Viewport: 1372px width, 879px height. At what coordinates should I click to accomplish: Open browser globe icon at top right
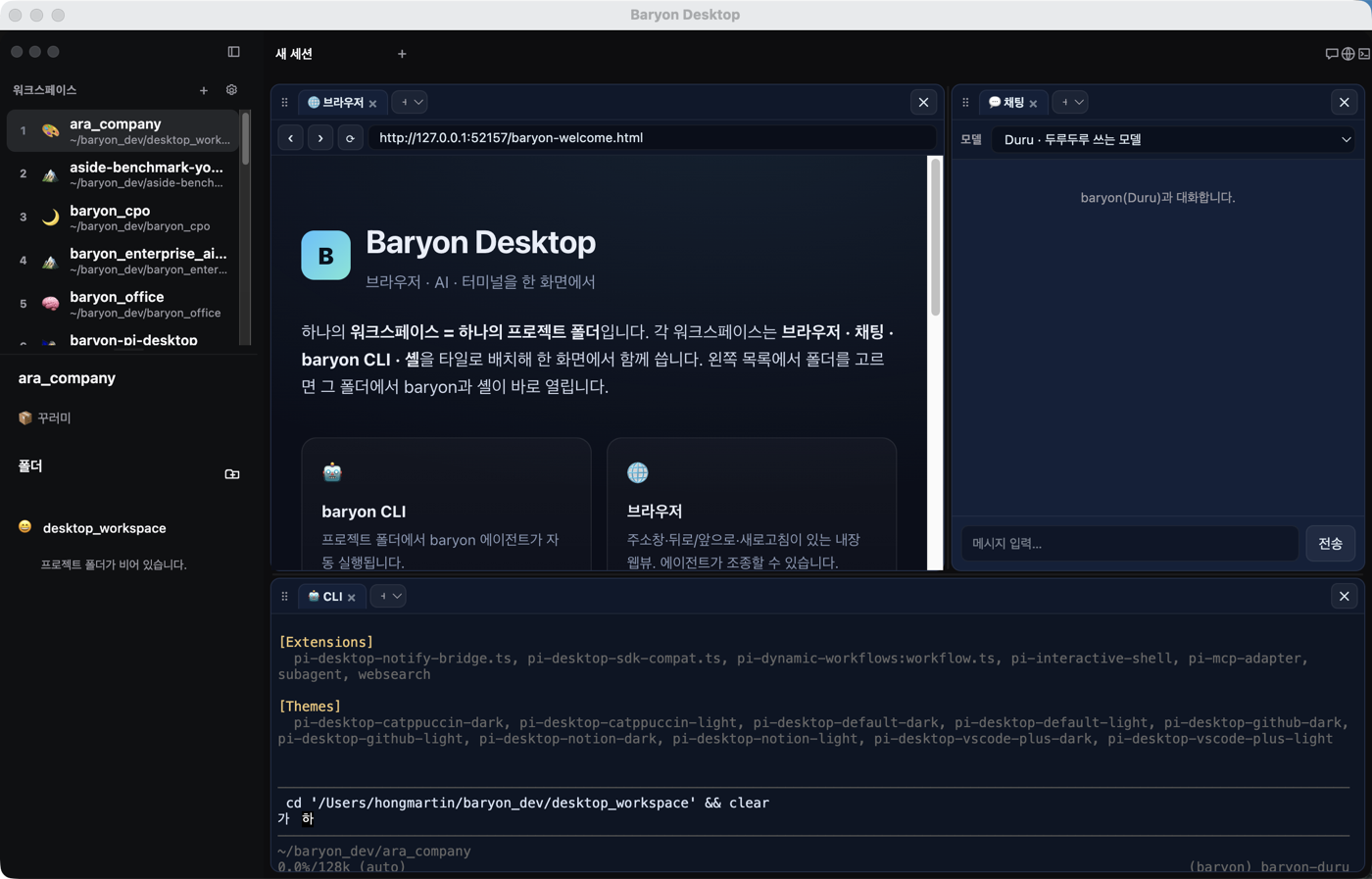1347,54
